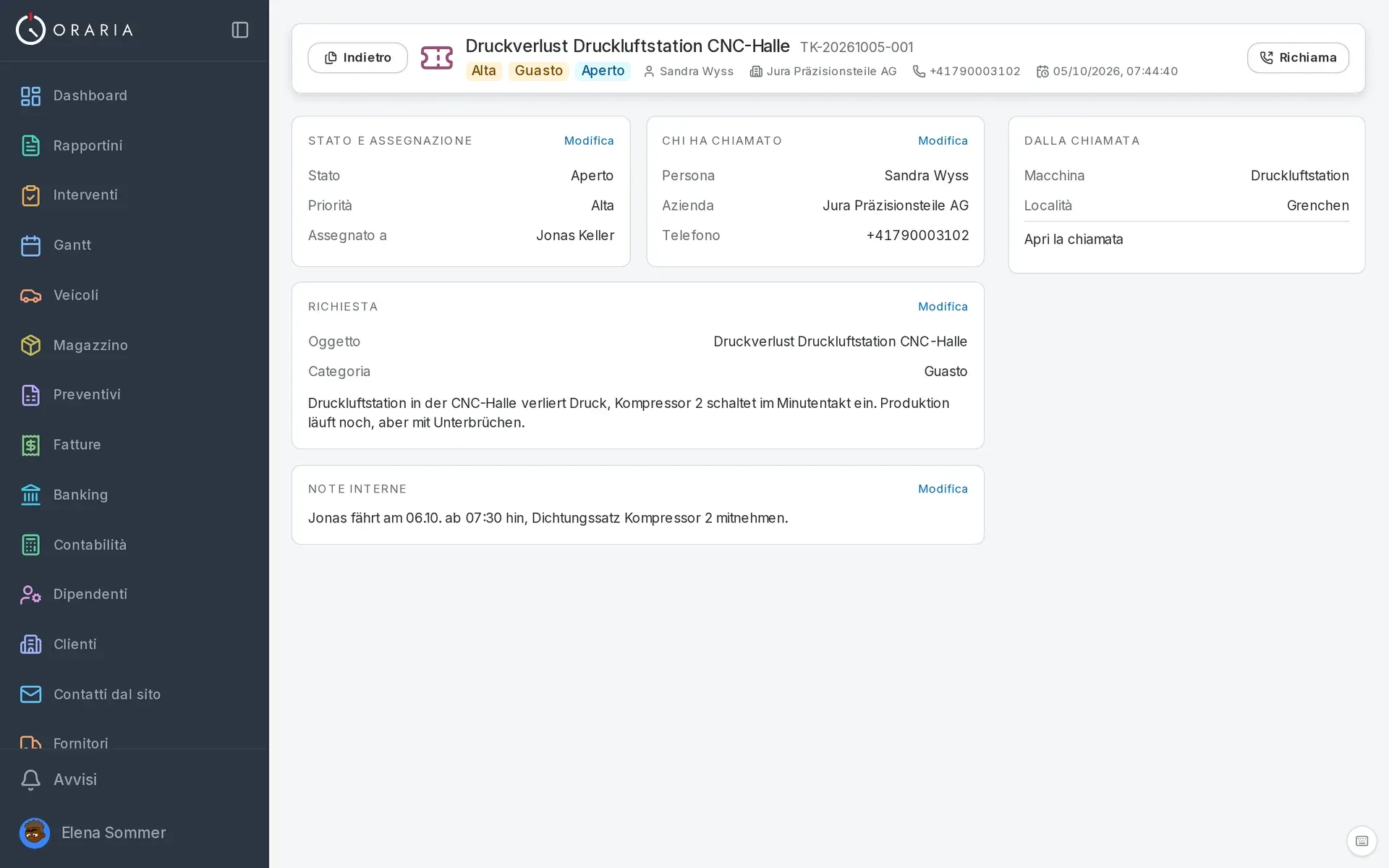Viewport: 1389px width, 868px height.
Task: Open the Dashboard grid icon
Action: tap(30, 95)
